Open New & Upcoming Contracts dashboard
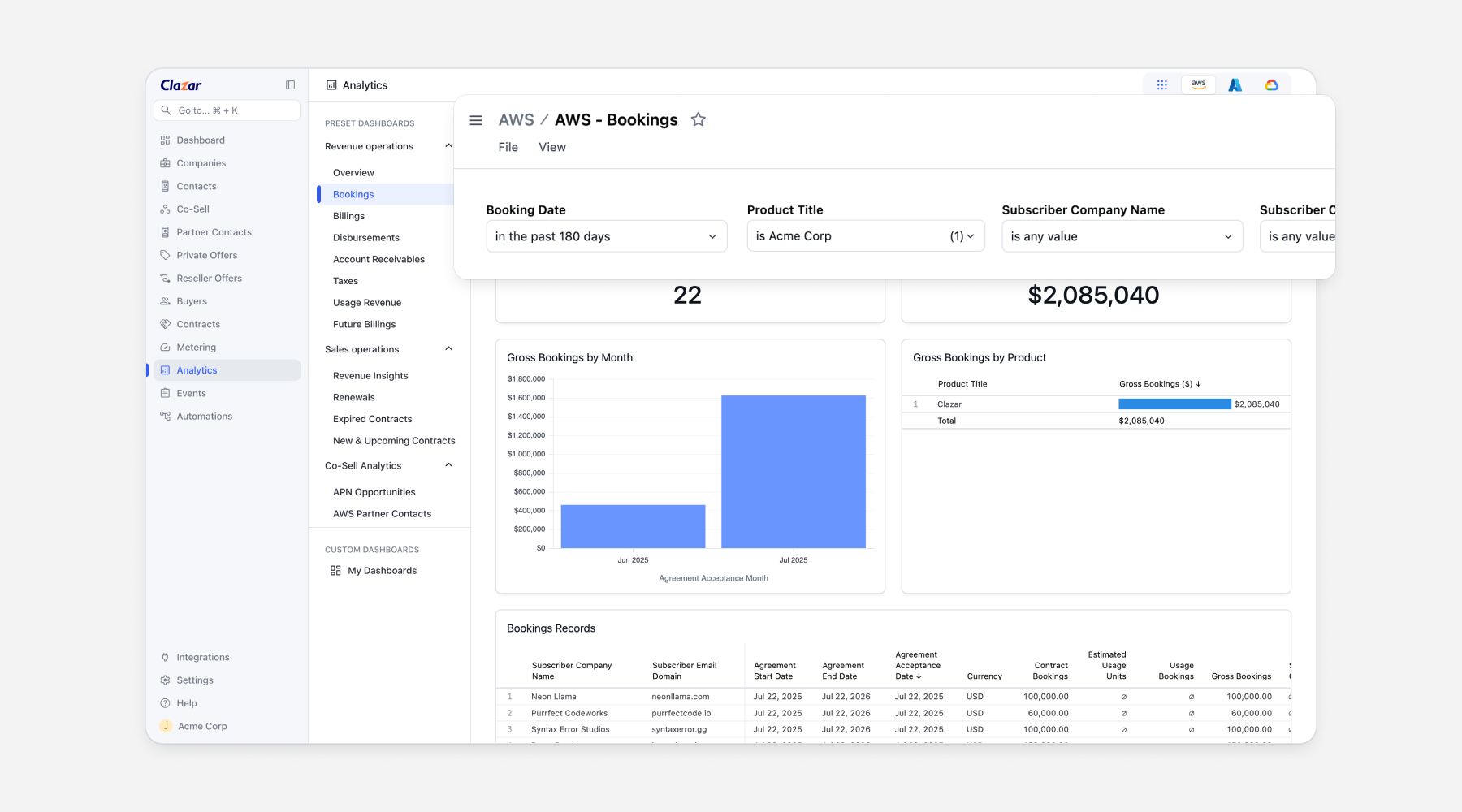This screenshot has height=812, width=1462. click(394, 441)
